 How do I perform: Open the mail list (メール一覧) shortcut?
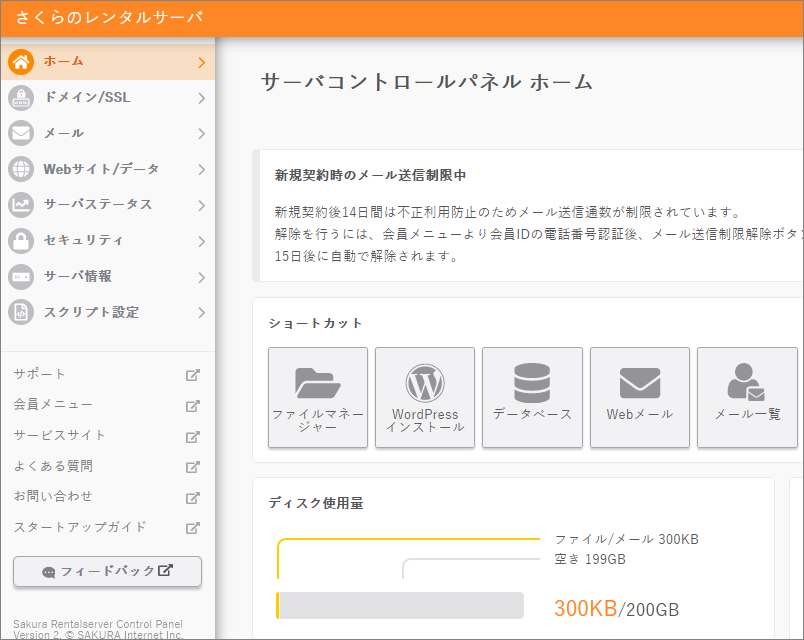coord(747,397)
